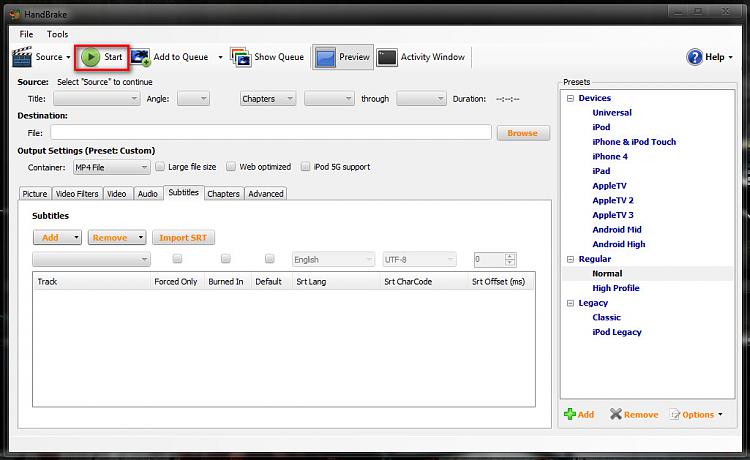Click the blue Help question-mark icon
This screenshot has height=460, width=750.
694,57
